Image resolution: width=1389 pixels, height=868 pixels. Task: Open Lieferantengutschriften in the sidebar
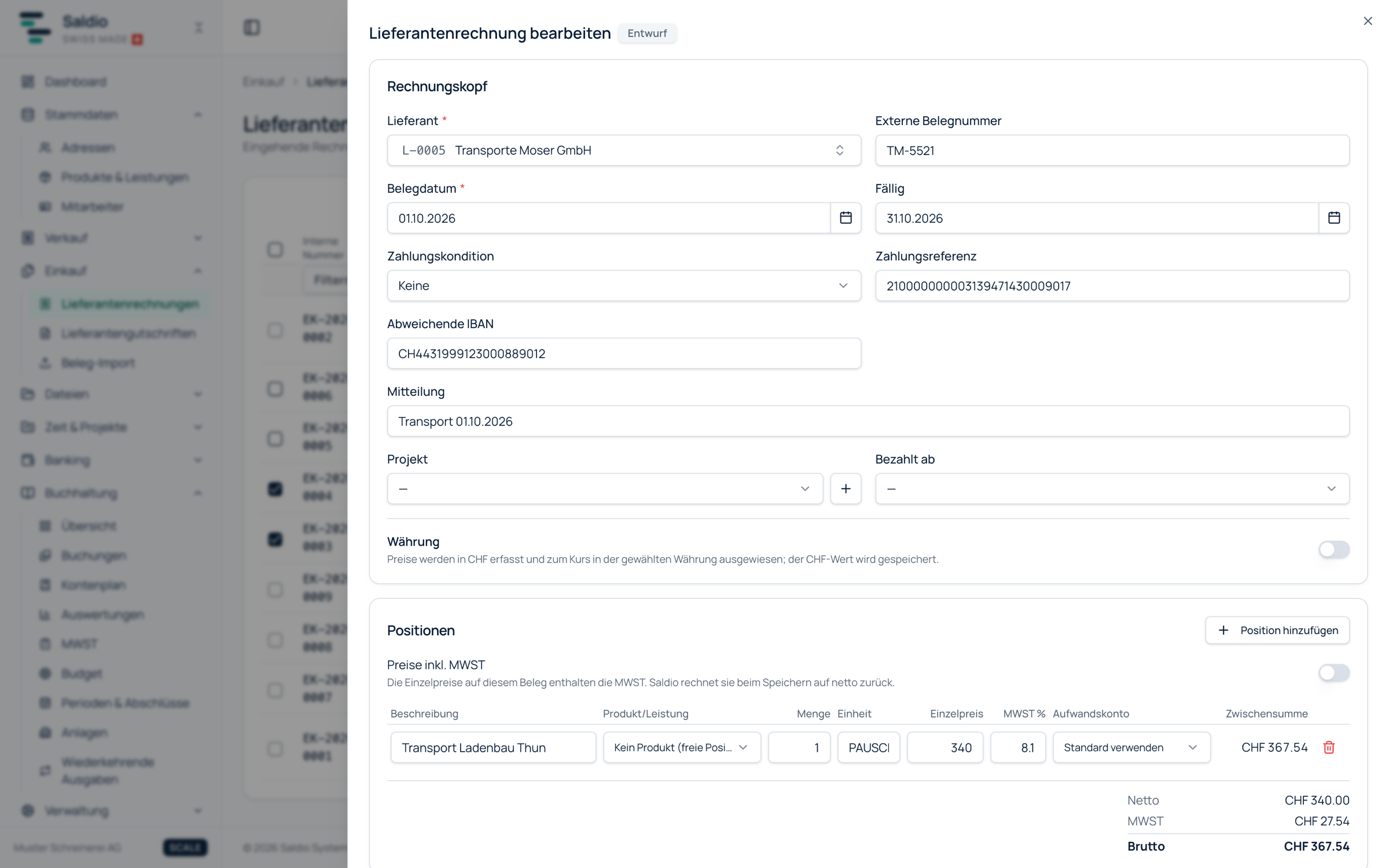(128, 333)
